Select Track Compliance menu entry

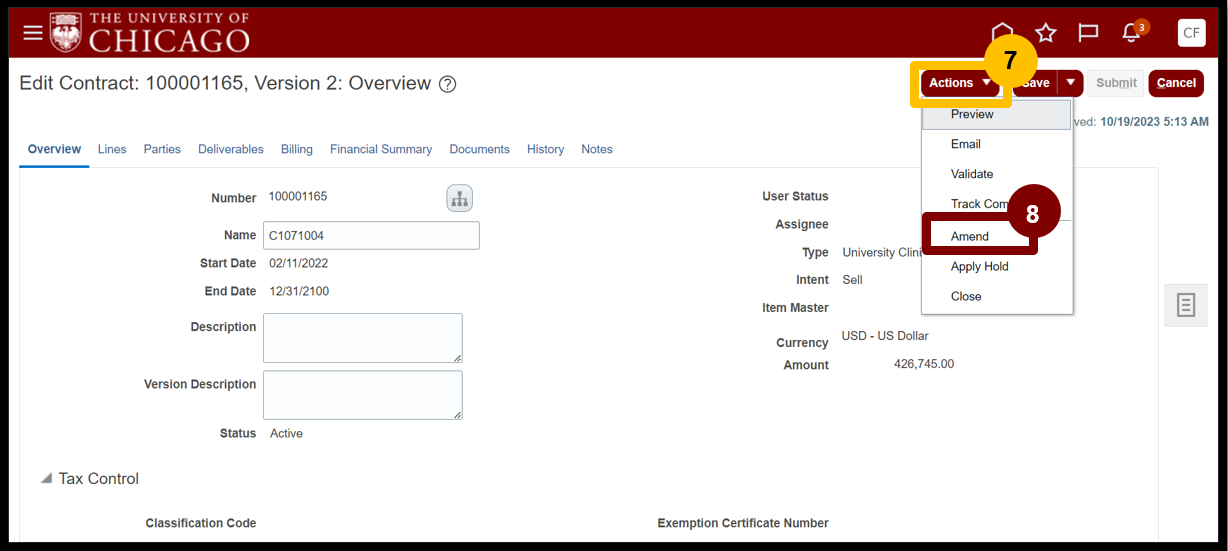(x=997, y=204)
